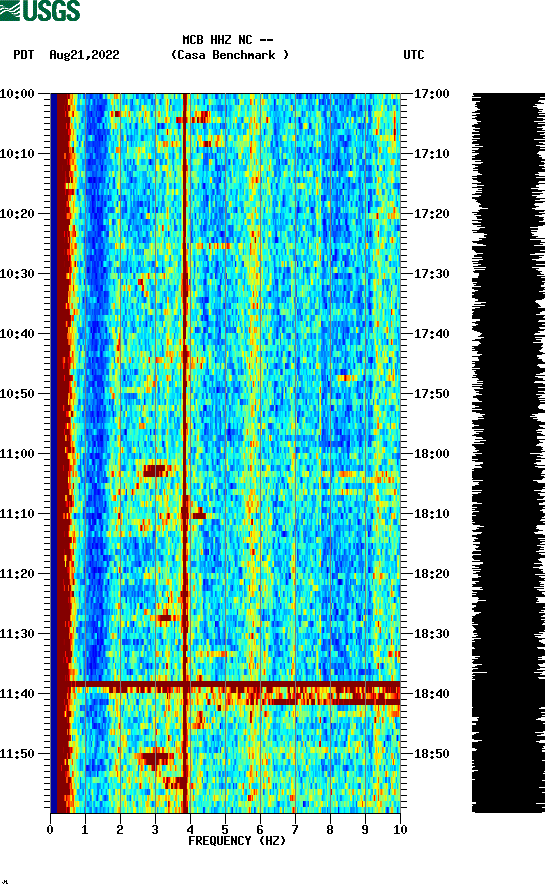The image size is (552, 893).
Task: Click the 18:50 UTC time label
Action: click(x=432, y=753)
